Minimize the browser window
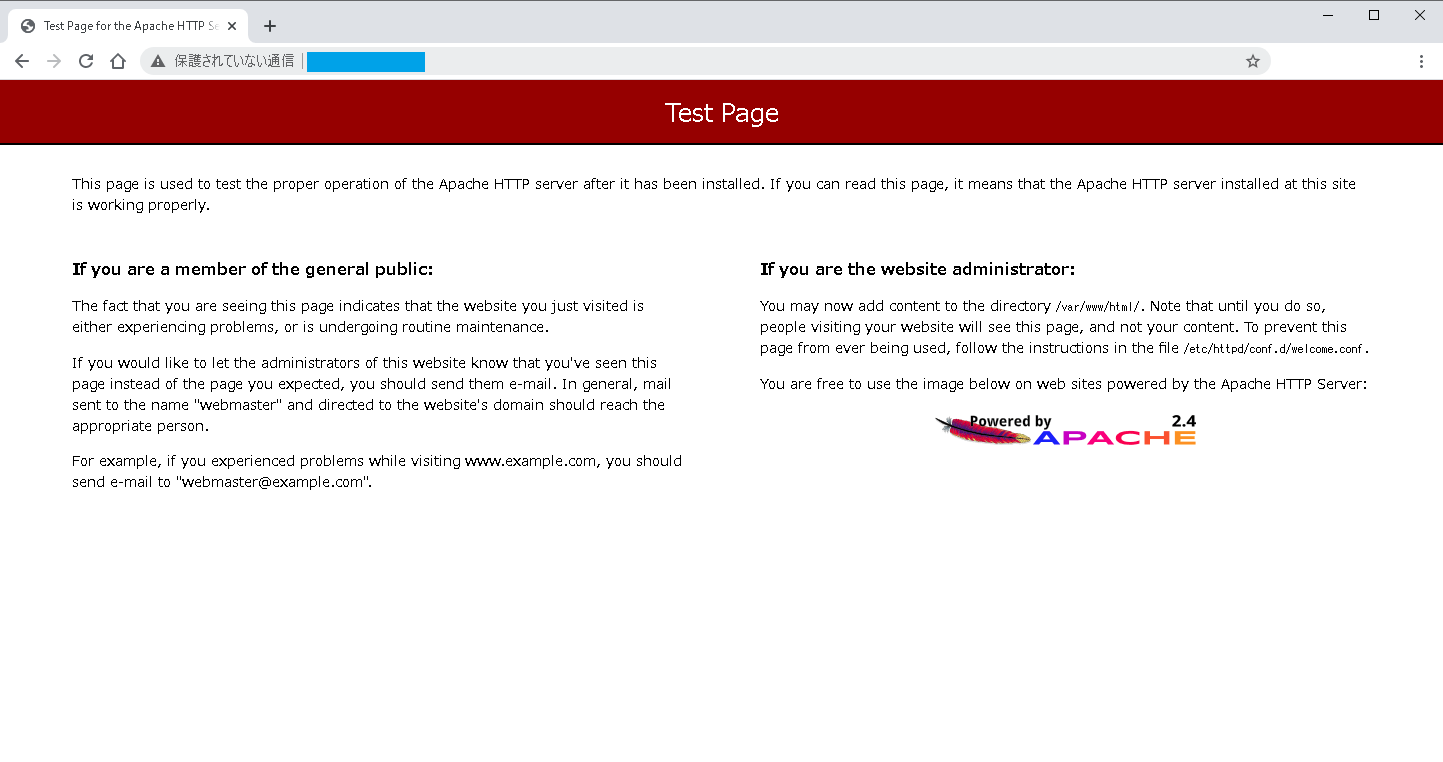The height and width of the screenshot is (762, 1443). coord(1328,15)
